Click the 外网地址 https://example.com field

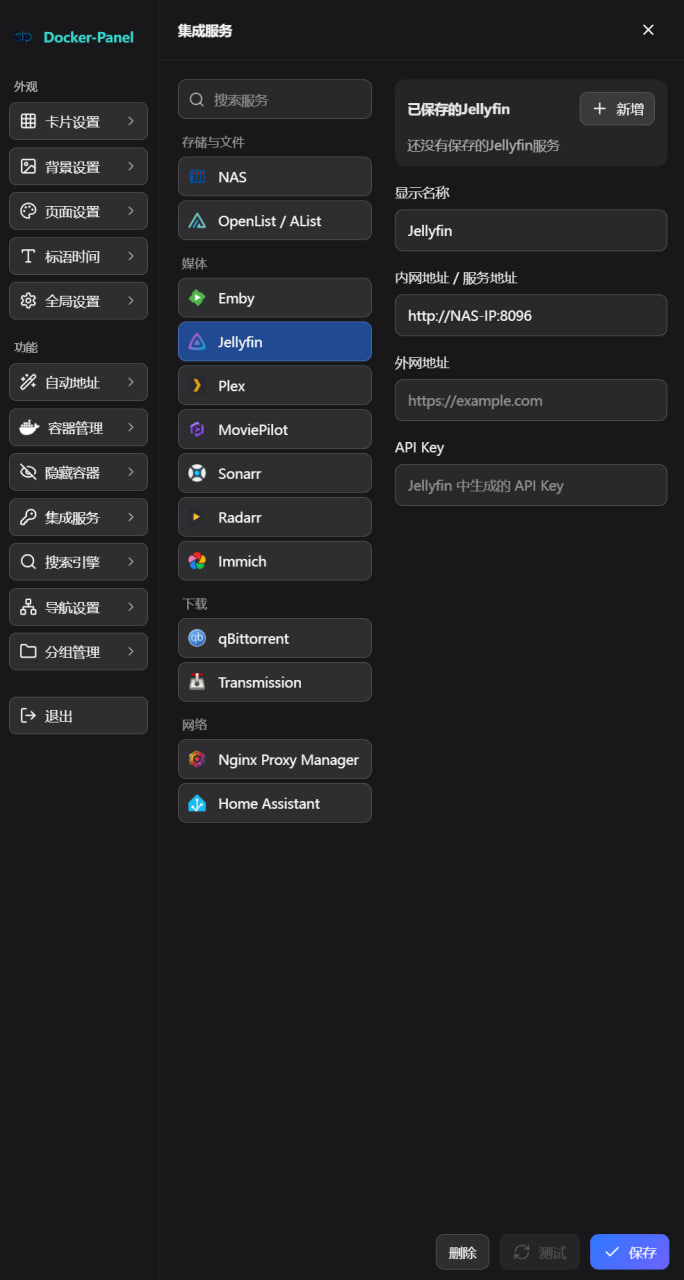coord(531,400)
